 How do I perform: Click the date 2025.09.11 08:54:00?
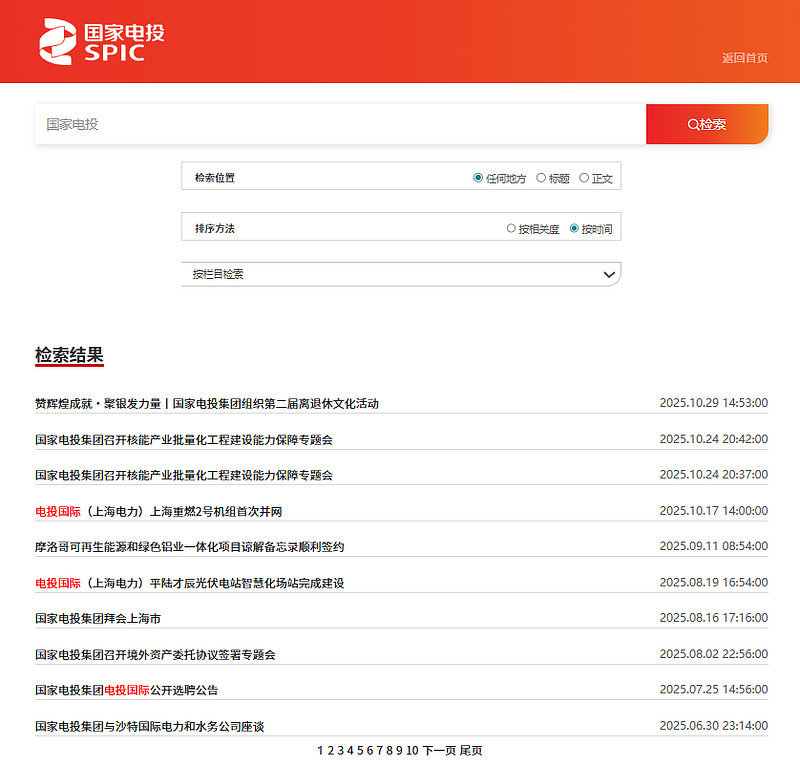(714, 546)
